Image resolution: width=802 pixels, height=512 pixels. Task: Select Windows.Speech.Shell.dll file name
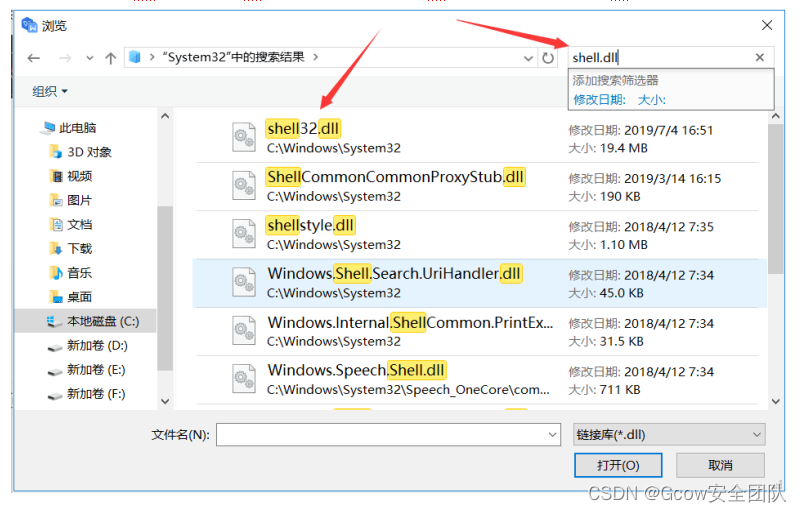click(357, 370)
